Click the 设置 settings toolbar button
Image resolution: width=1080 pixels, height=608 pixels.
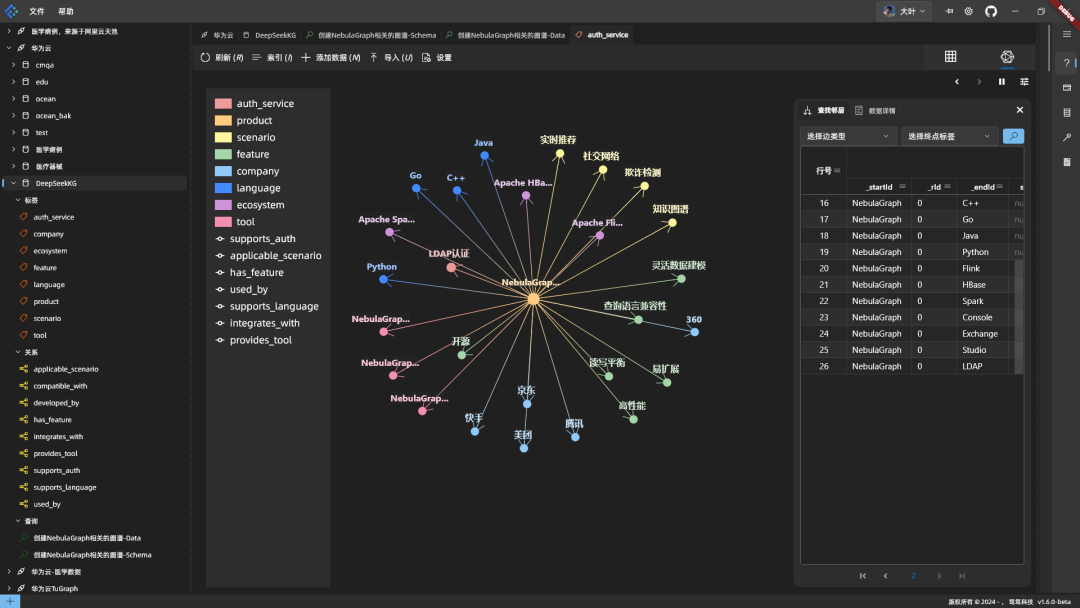[x=437, y=58]
